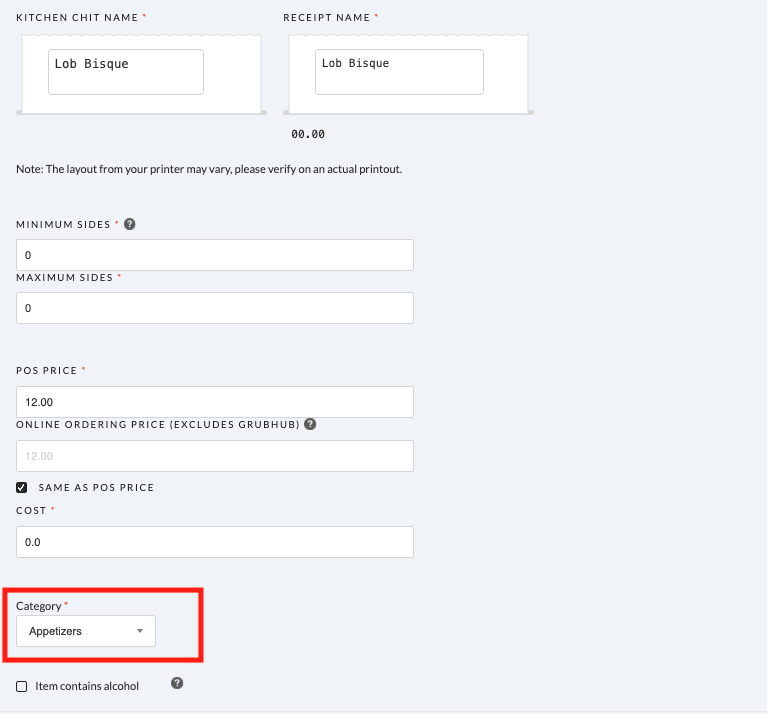The width and height of the screenshot is (767, 714).
Task: Select the Minimum Sides input field
Action: point(215,255)
